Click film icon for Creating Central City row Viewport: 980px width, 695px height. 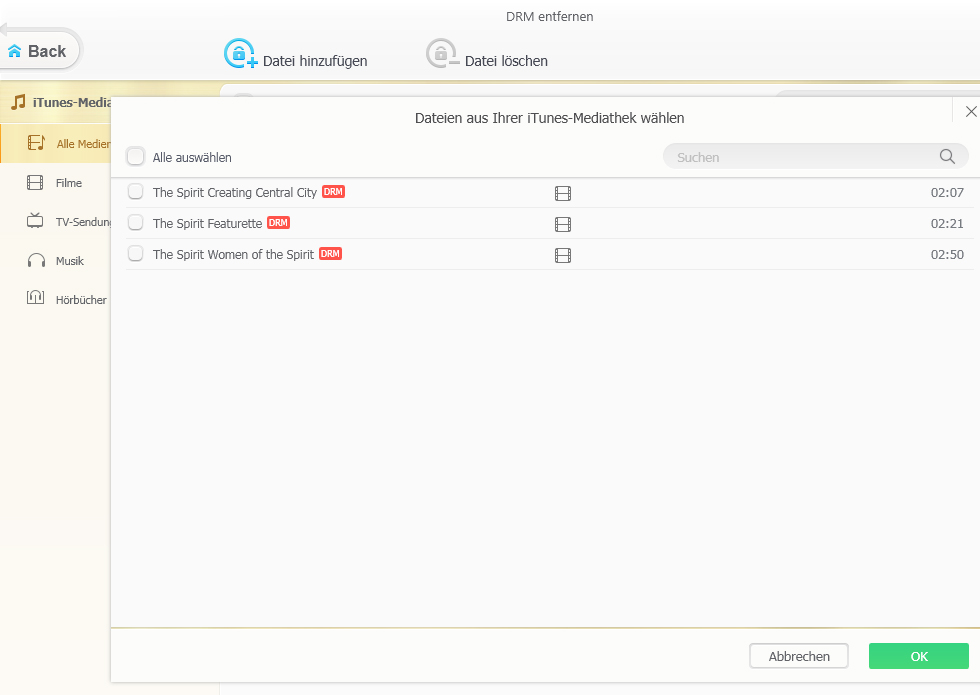563,193
